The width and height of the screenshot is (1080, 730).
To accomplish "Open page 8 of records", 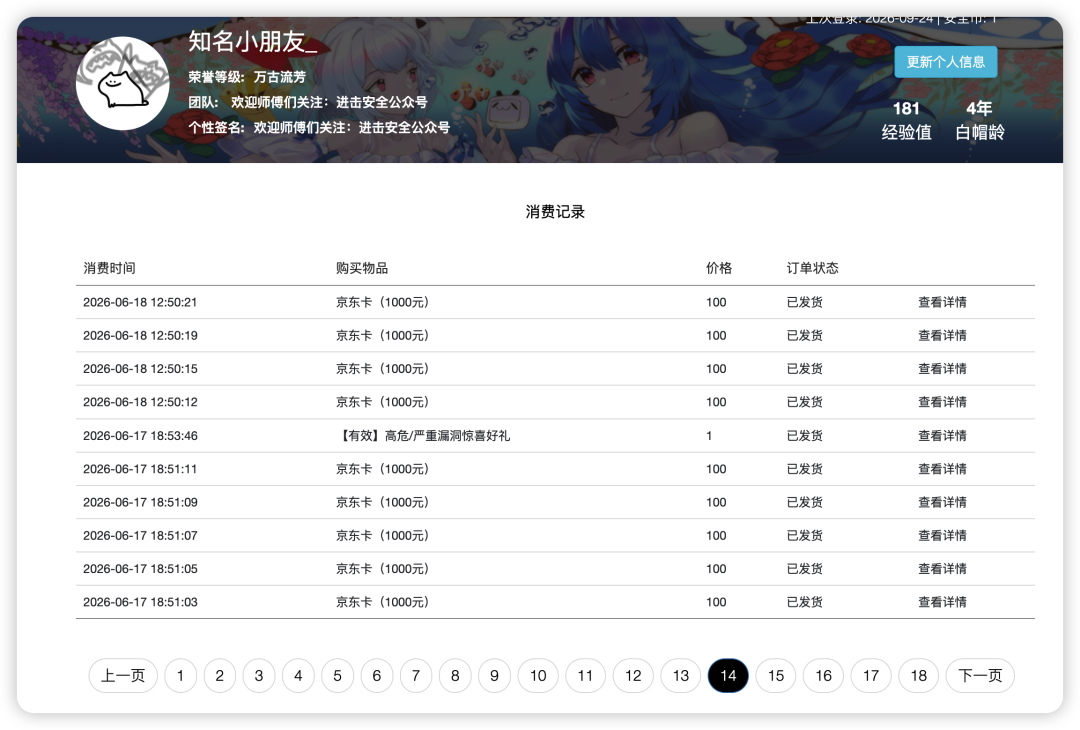I will [455, 676].
